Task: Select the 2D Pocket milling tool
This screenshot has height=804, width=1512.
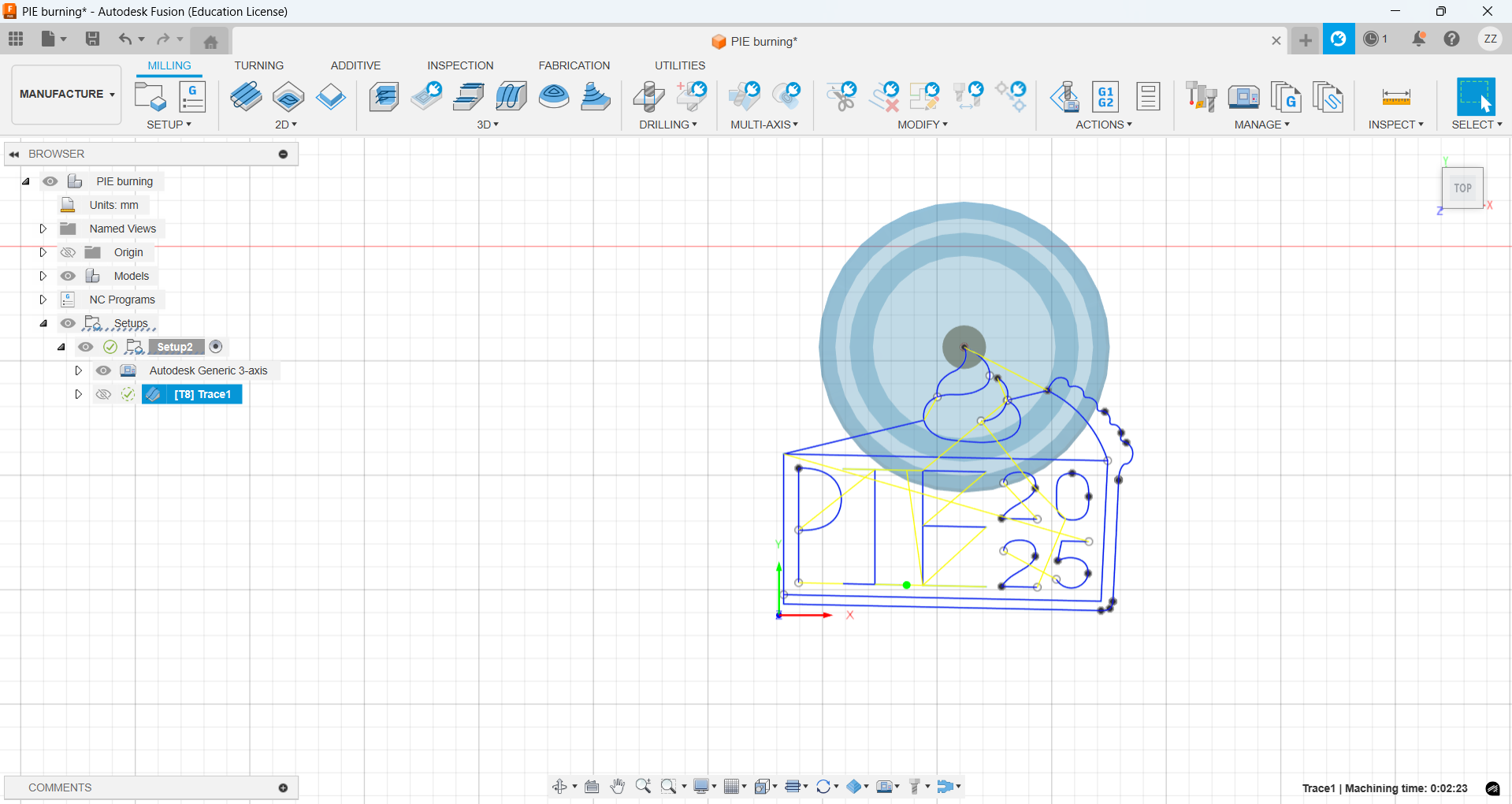Action: tap(288, 96)
